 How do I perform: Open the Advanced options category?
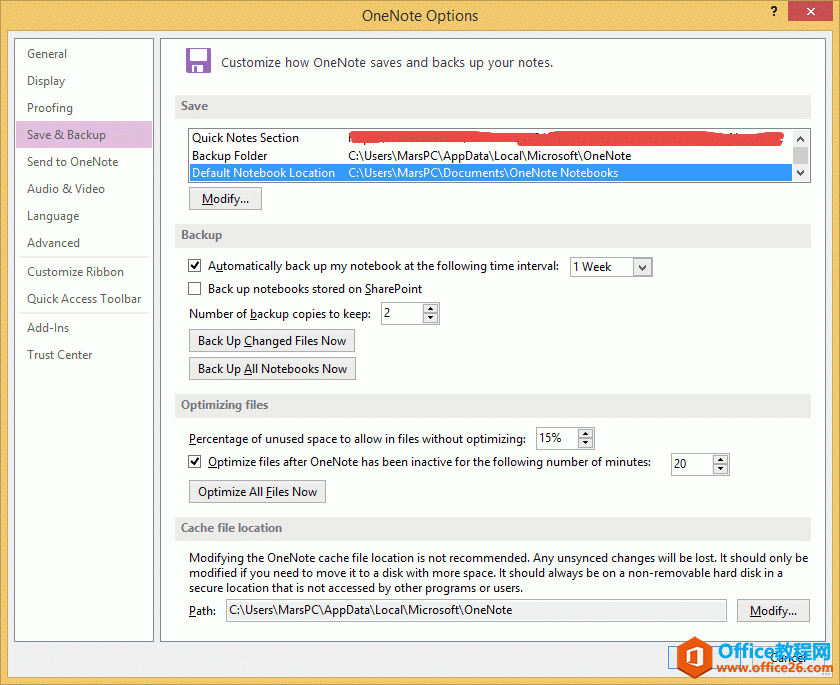click(53, 243)
